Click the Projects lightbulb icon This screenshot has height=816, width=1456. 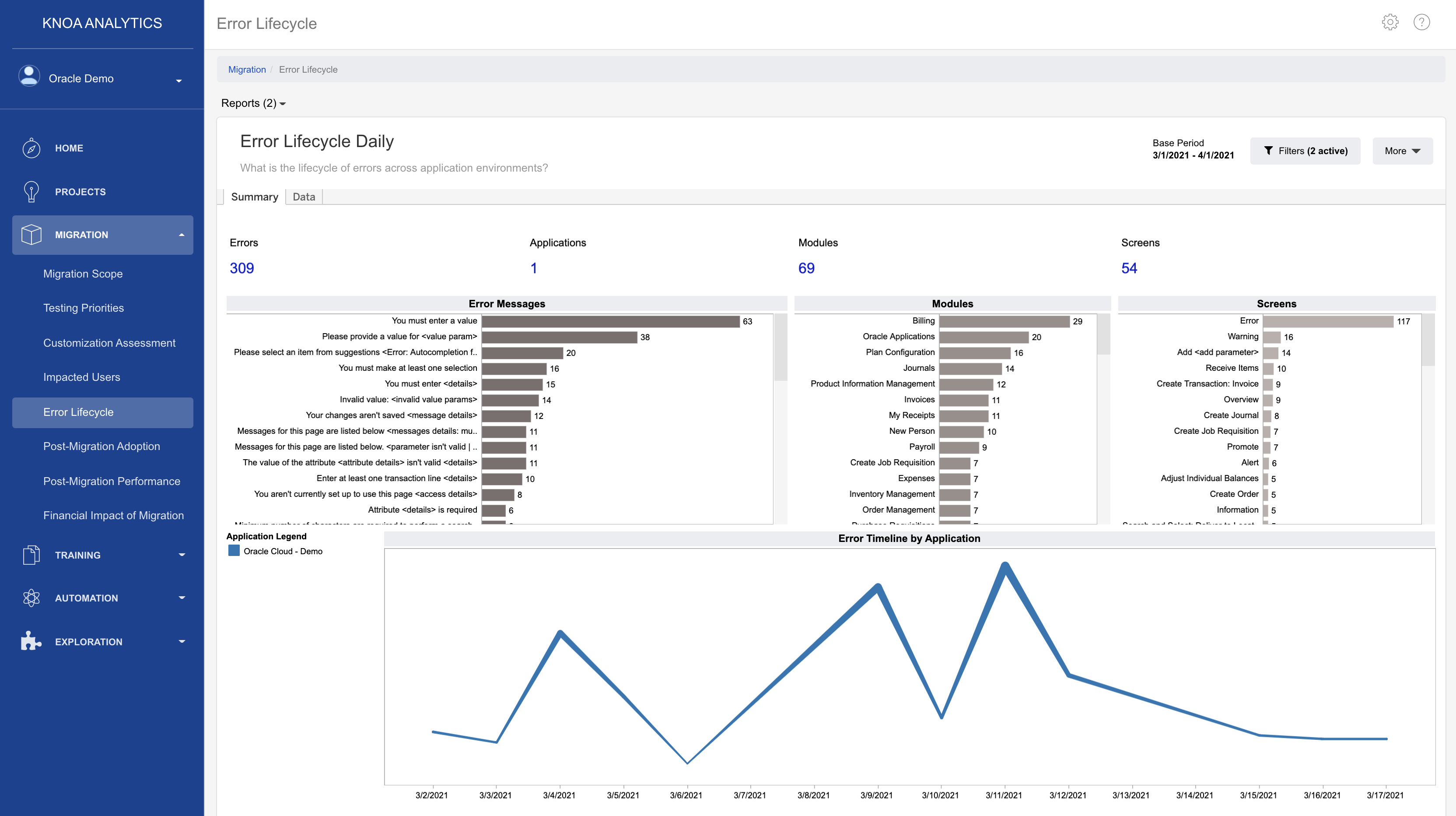tap(31, 192)
